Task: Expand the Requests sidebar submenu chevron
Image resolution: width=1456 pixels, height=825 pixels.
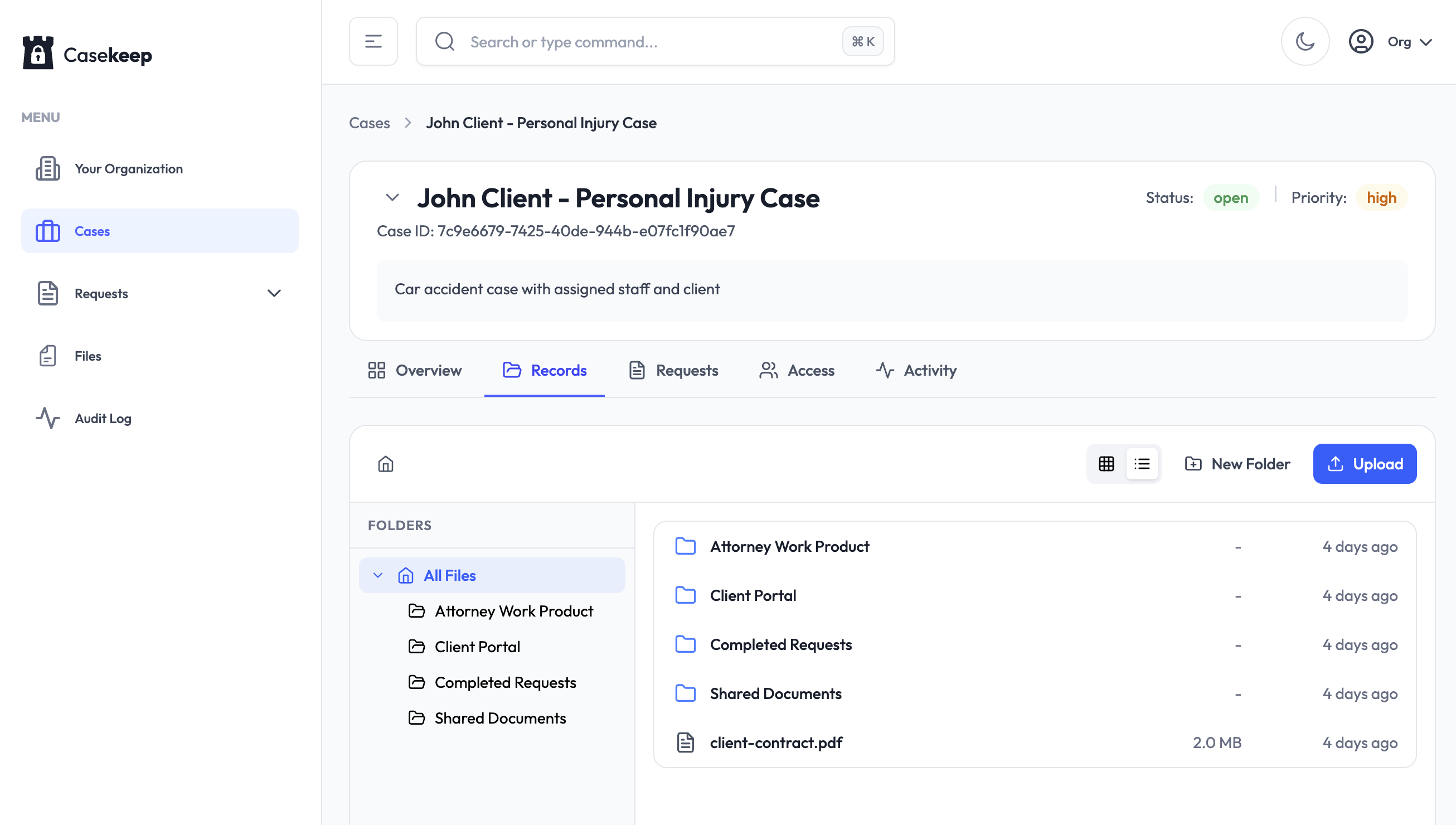Action: coord(274,294)
